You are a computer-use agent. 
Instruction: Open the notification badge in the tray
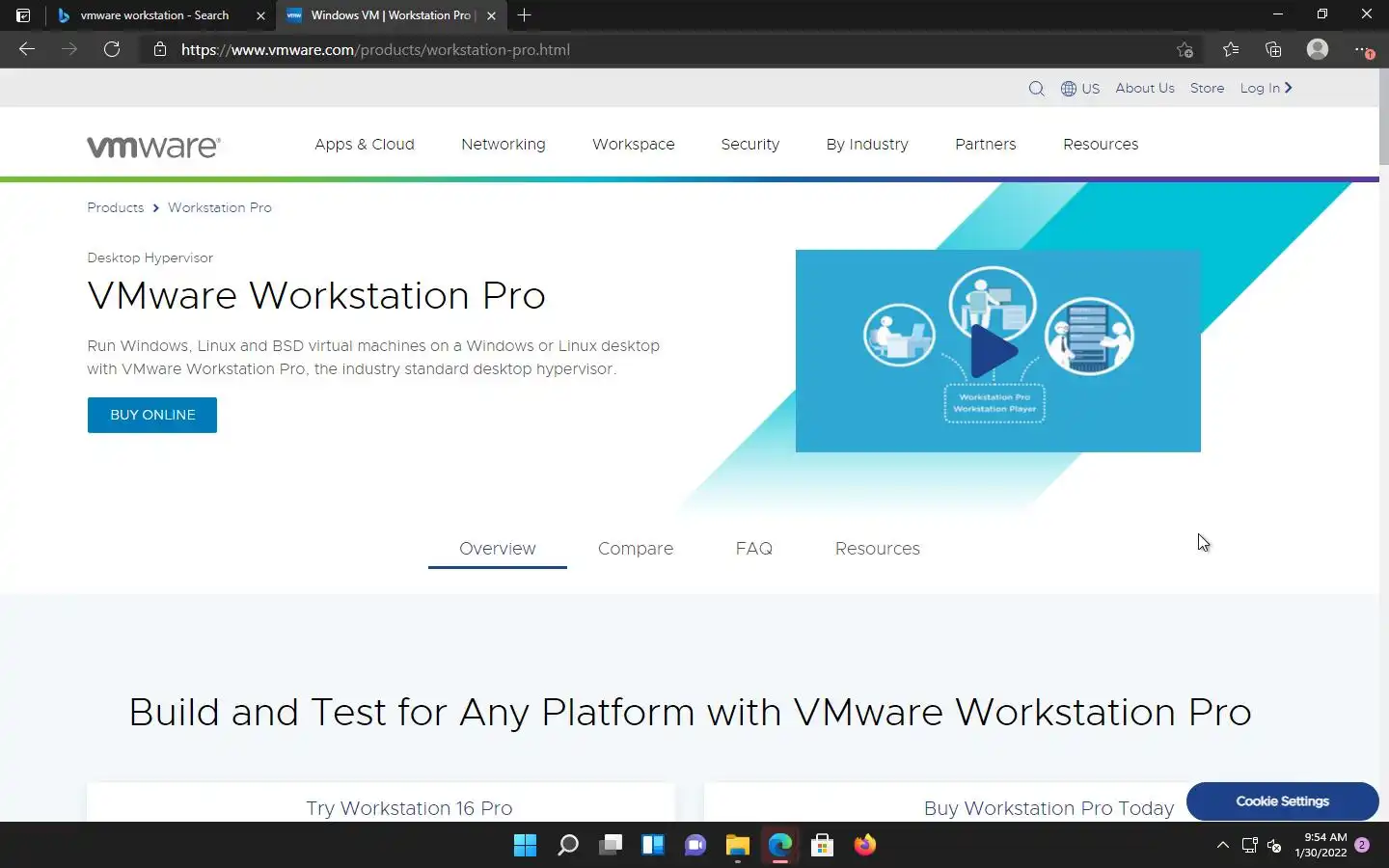1362,845
